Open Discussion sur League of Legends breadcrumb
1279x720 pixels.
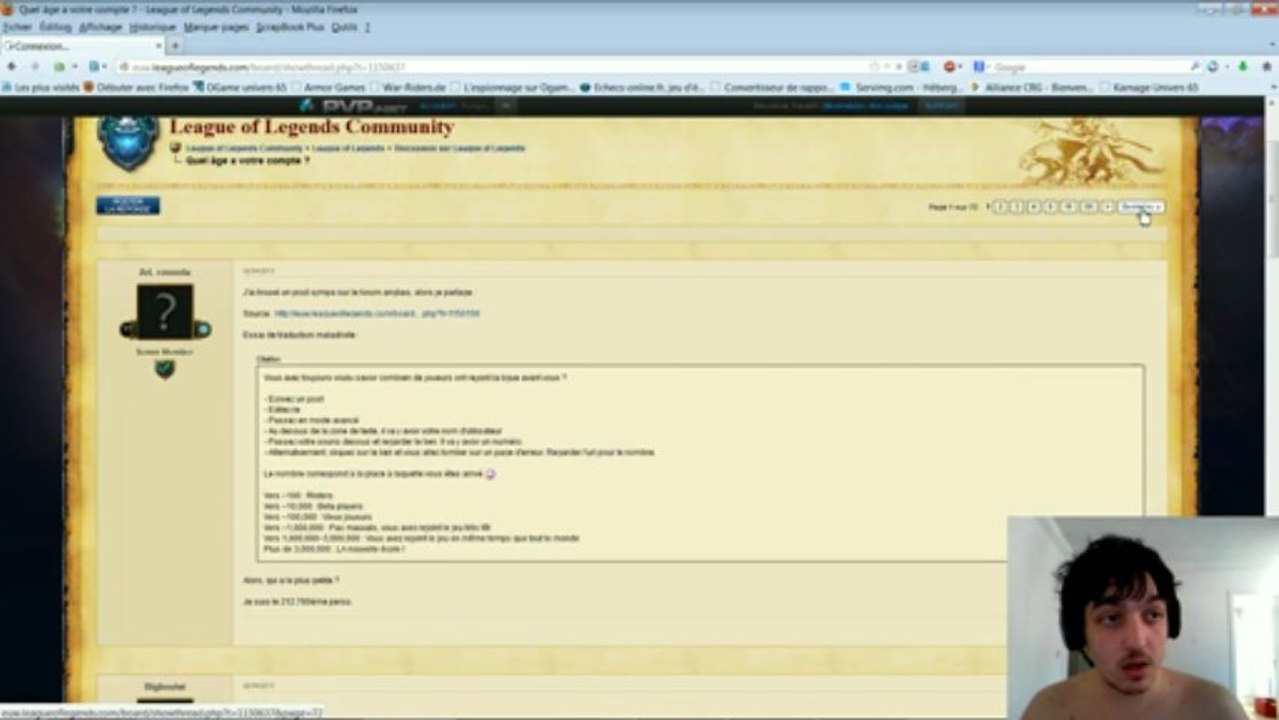tap(459, 148)
